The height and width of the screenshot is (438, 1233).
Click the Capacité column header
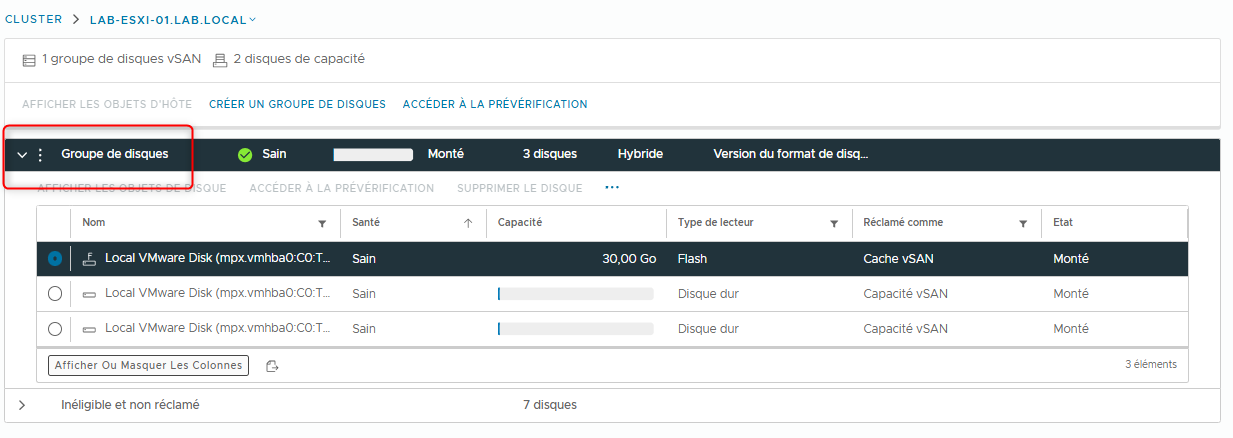pos(520,223)
